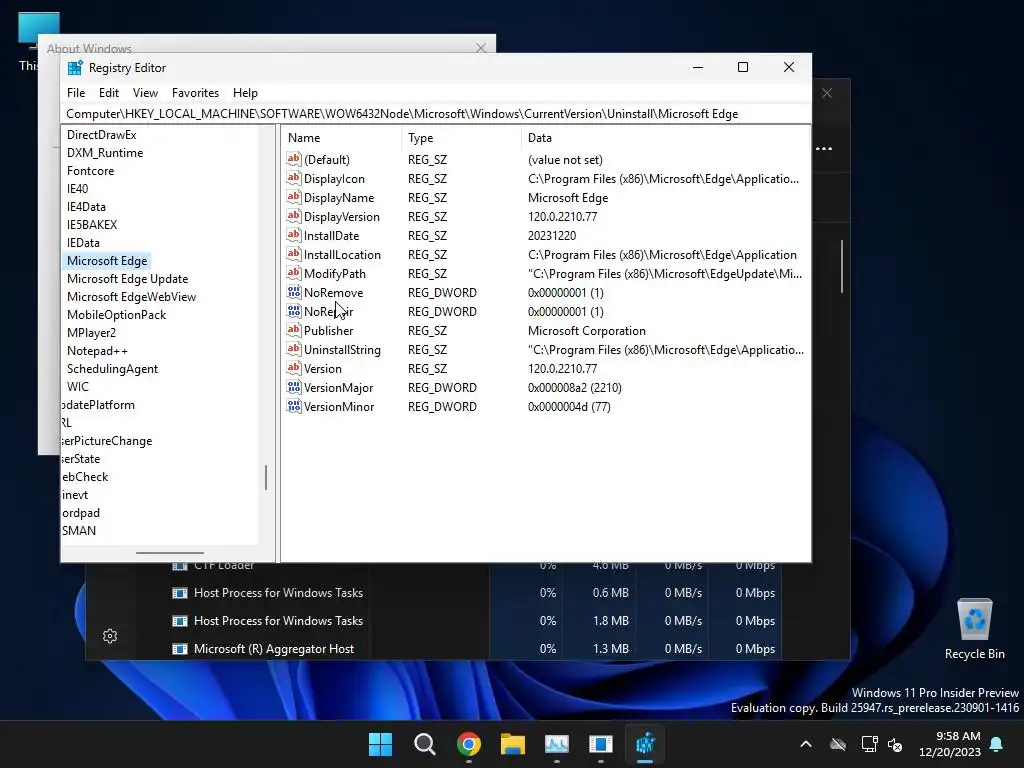Viewport: 1024px width, 768px height.
Task: Select the VersionMinor DWORD icon
Action: click(x=294, y=406)
